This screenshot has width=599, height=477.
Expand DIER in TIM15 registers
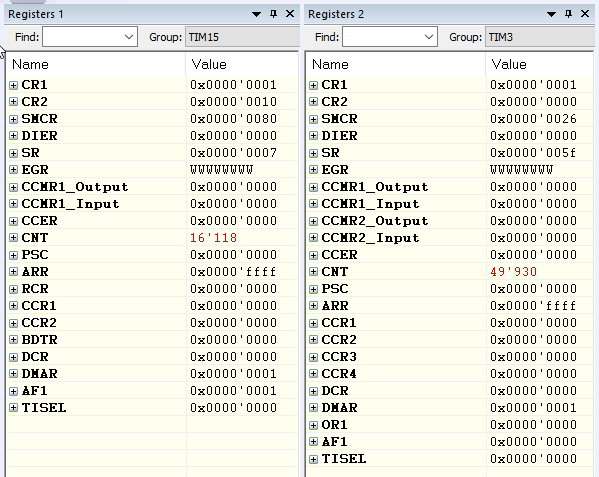(13, 136)
